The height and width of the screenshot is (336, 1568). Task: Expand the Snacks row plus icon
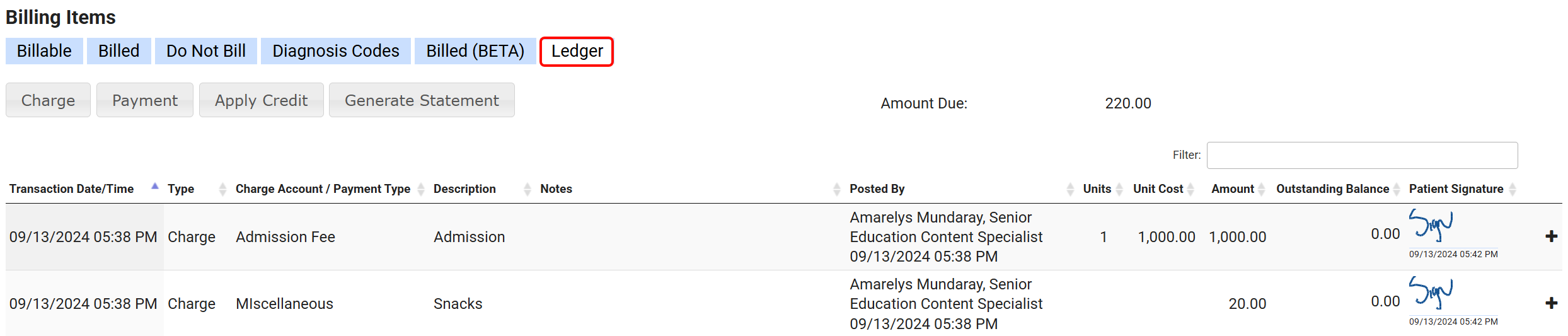point(1551,303)
